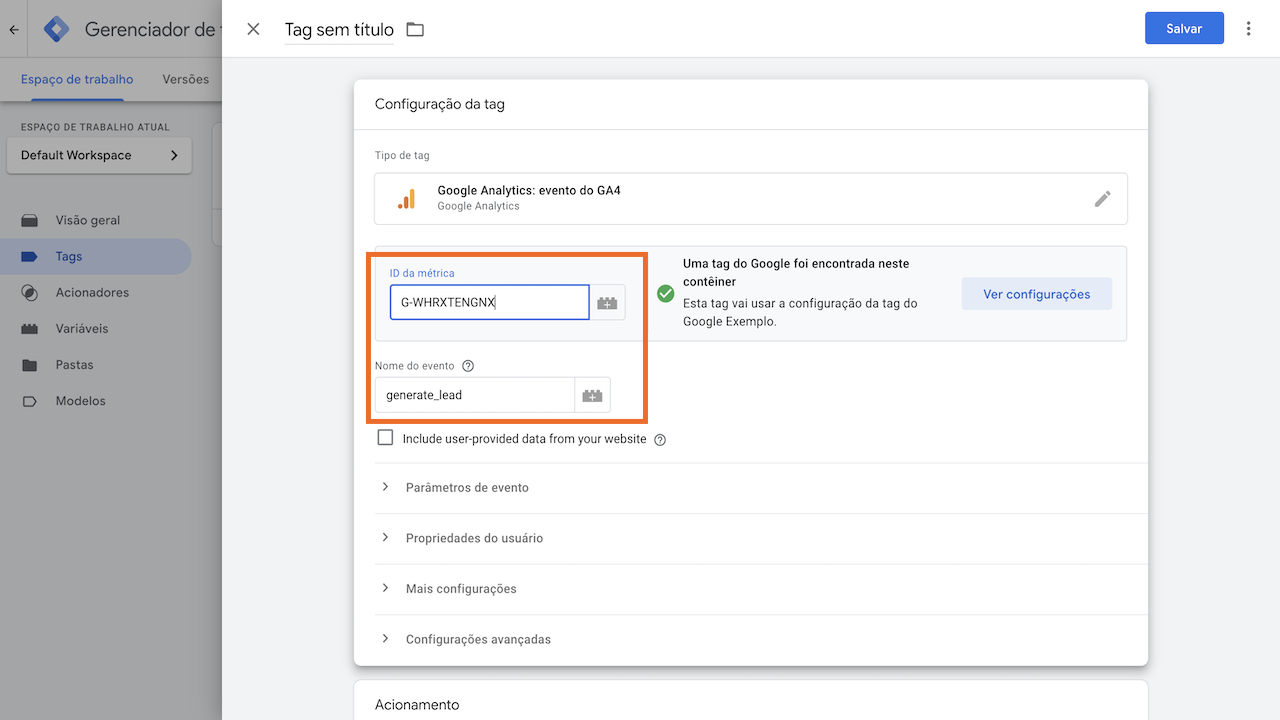This screenshot has height=720, width=1280.
Task: Click the Ver configurações button
Action: point(1037,294)
